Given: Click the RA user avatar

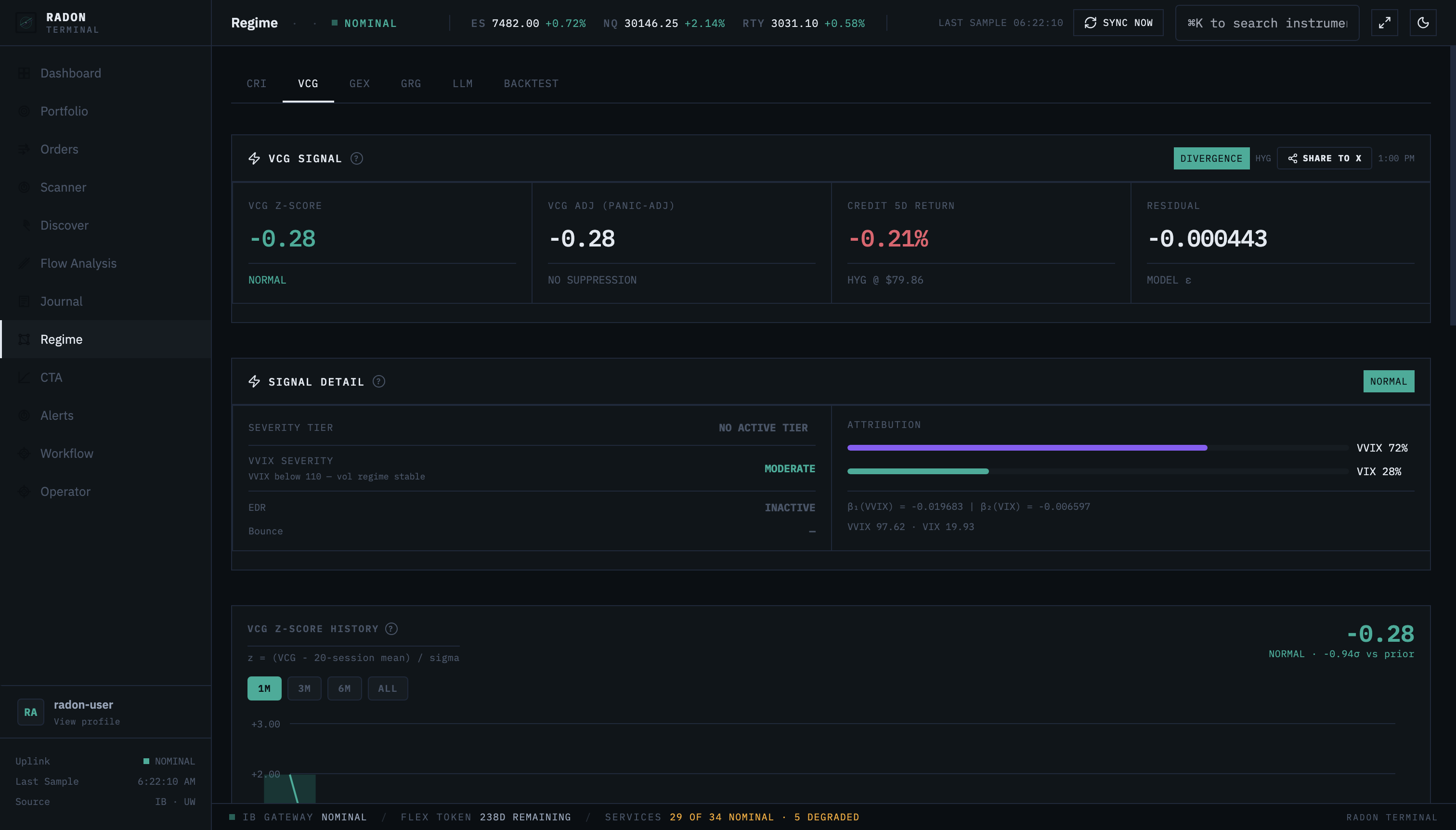Looking at the screenshot, I should 31,712.
